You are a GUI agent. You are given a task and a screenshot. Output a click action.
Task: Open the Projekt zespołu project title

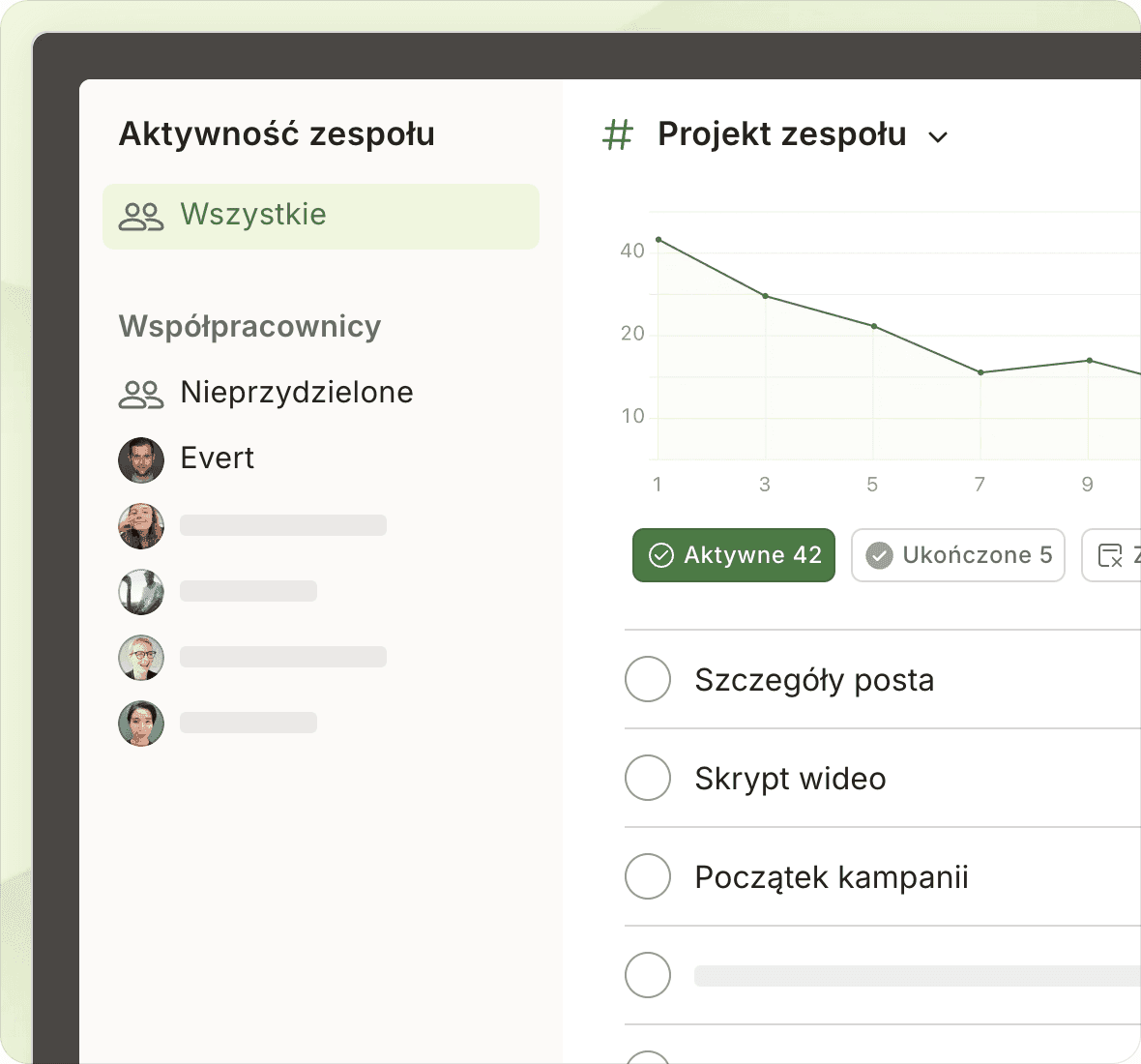pyautogui.click(x=781, y=134)
